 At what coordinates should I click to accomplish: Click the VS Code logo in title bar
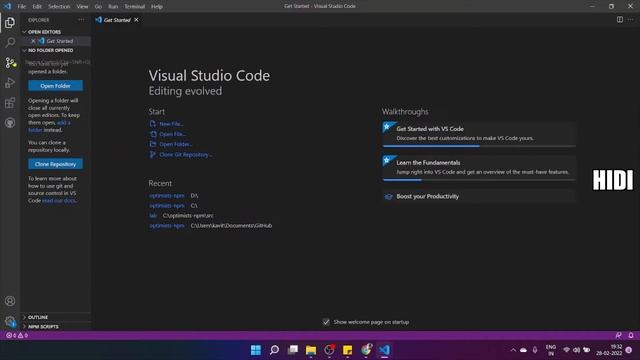[x=7, y=6]
